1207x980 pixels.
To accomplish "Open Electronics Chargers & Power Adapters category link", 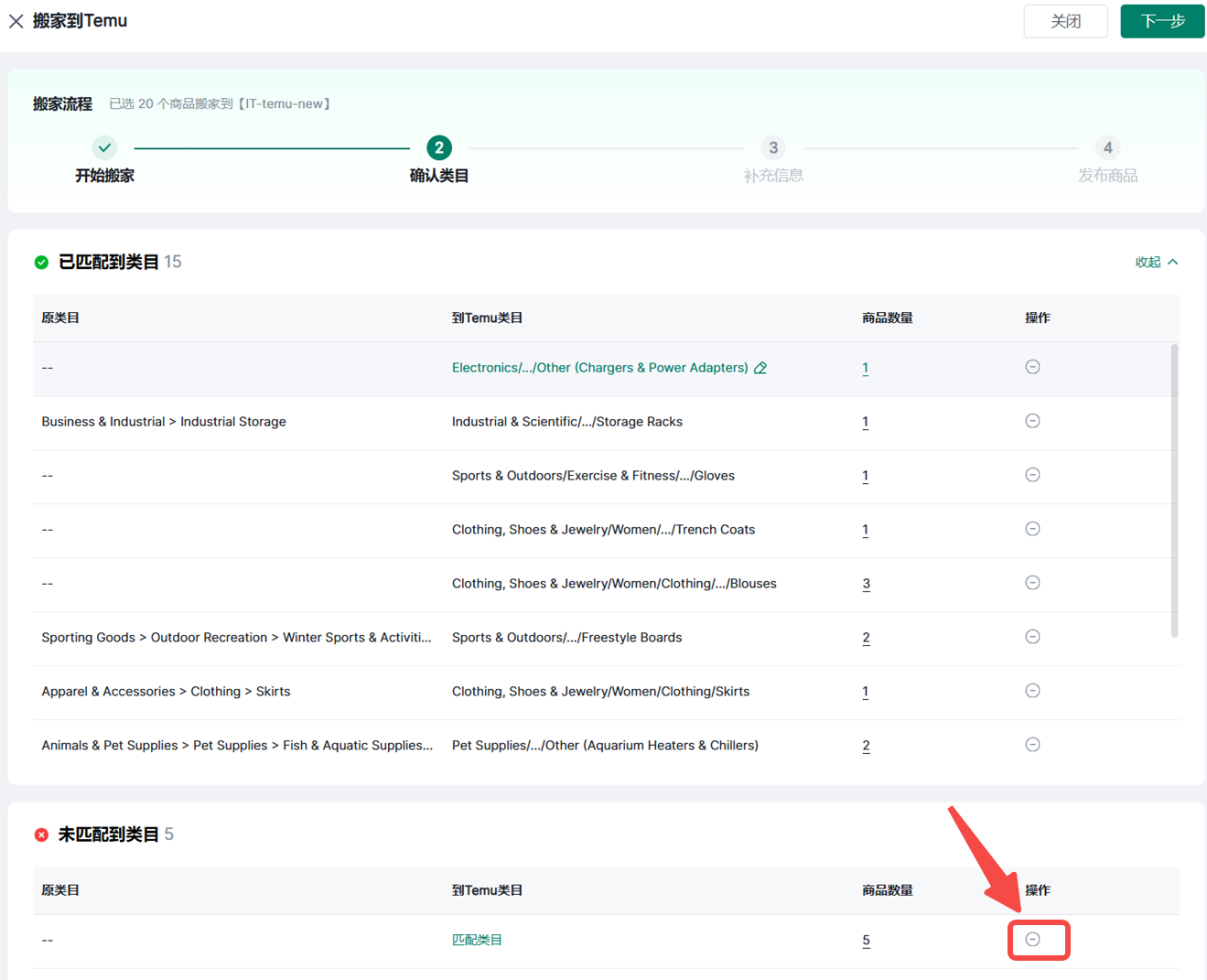I will click(599, 368).
